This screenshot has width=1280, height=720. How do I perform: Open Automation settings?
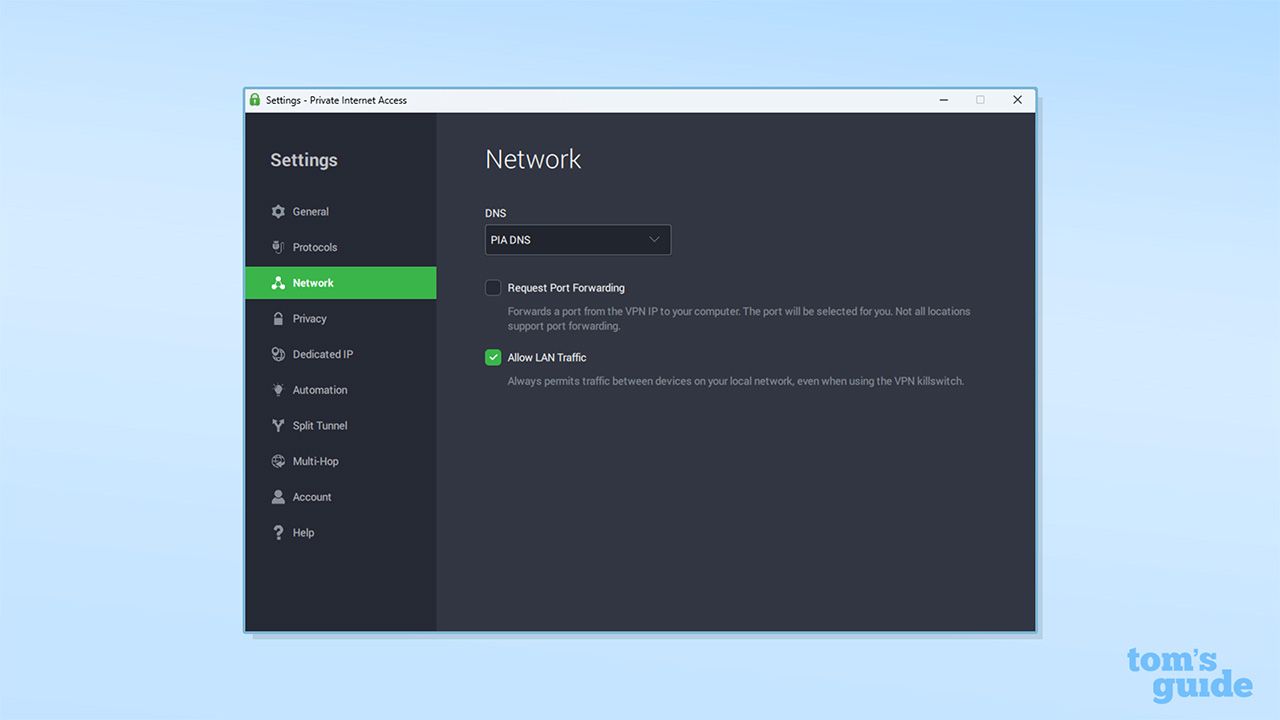(x=340, y=390)
